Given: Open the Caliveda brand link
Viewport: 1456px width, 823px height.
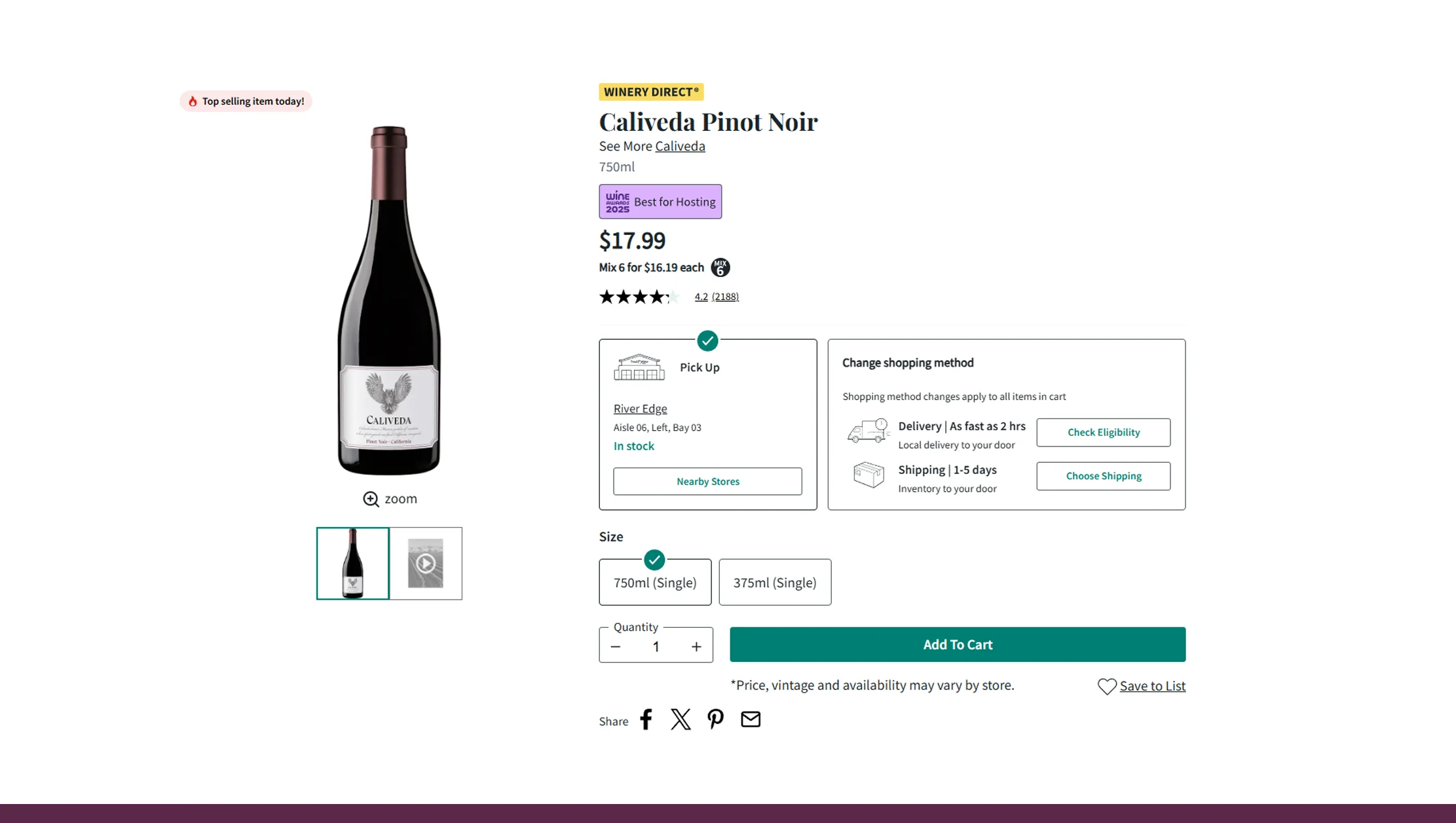Looking at the screenshot, I should [x=680, y=146].
